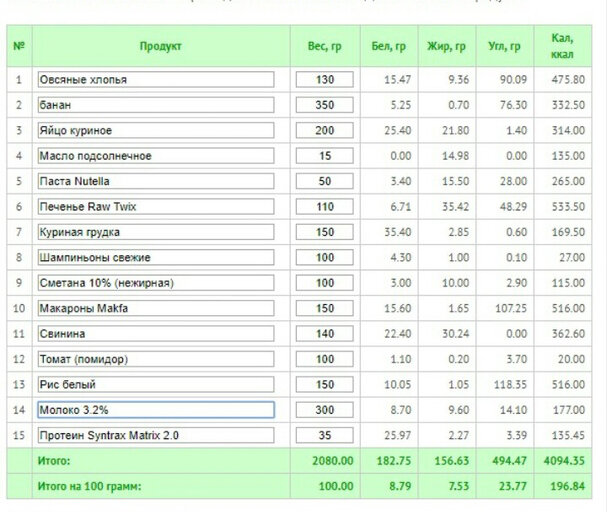Click weight field for Макароны Makfa
Screen dimensions: 607x512
325,308
